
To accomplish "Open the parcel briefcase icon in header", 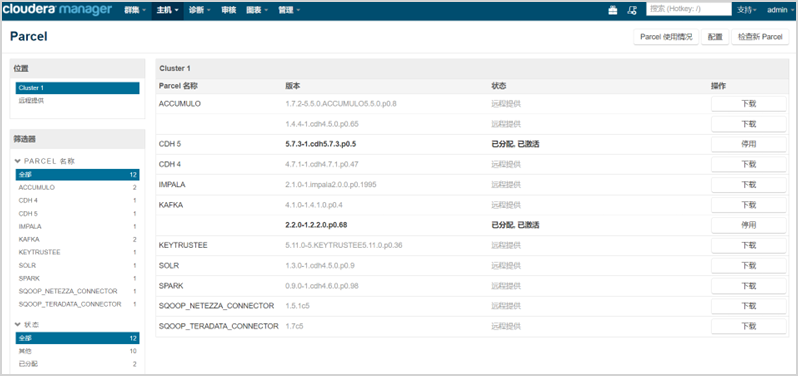I will tap(613, 10).
